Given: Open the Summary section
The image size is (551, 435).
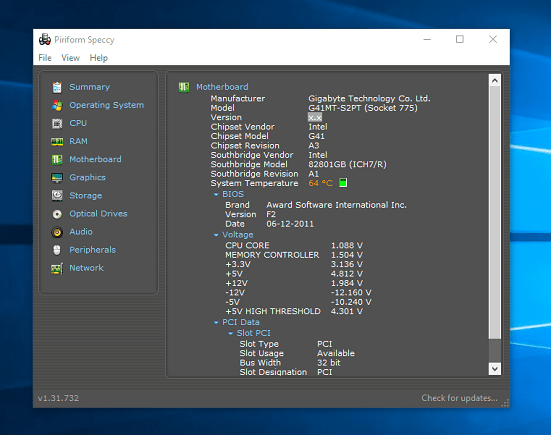Looking at the screenshot, I should (90, 87).
